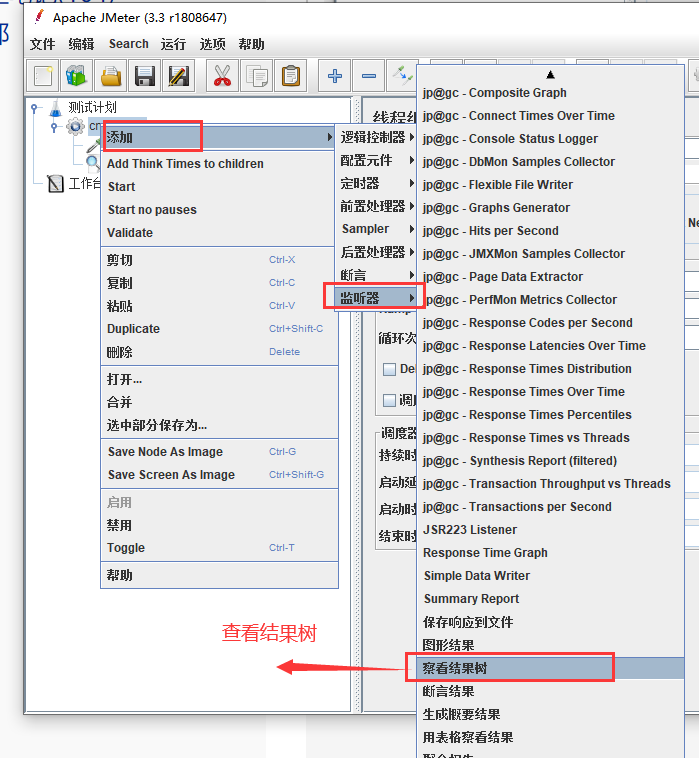Select 断言结果 listener
The width and height of the screenshot is (699, 758).
551,691
